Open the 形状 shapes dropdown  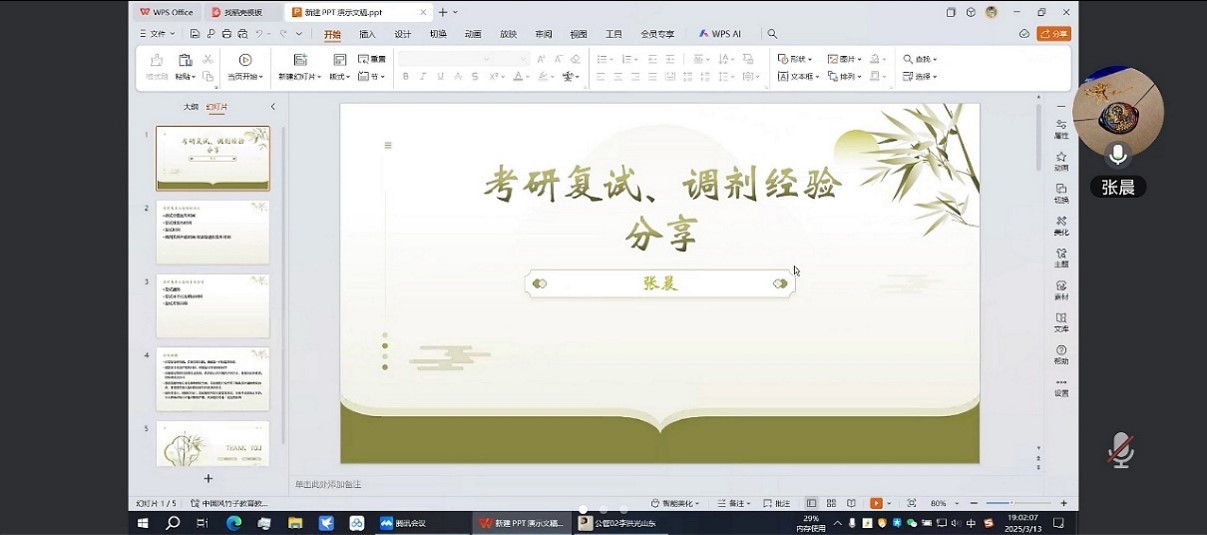pos(796,59)
